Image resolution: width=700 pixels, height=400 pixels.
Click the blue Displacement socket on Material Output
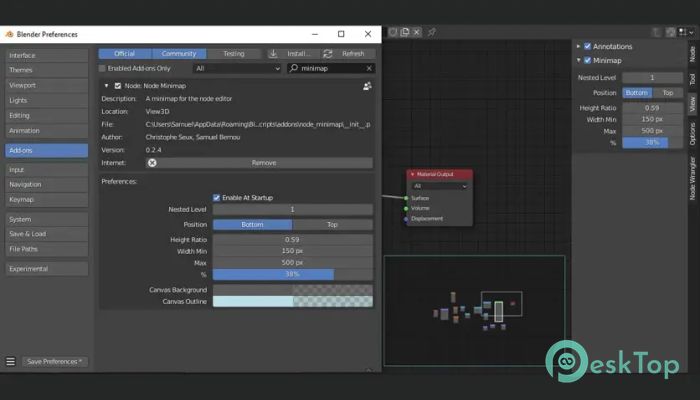(406, 219)
